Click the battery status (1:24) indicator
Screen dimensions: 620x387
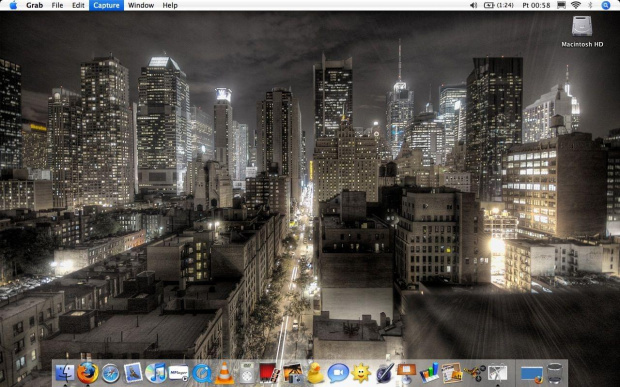[499, 5]
